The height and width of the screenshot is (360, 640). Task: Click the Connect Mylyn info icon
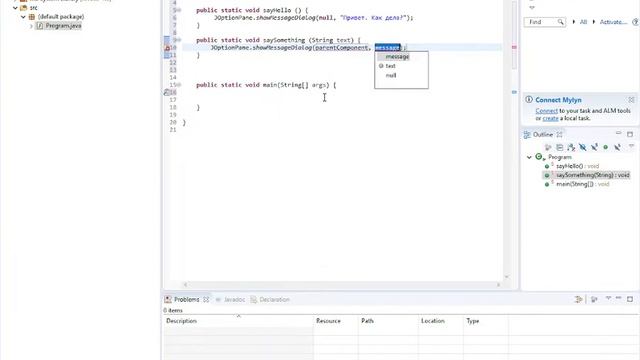[x=529, y=100]
